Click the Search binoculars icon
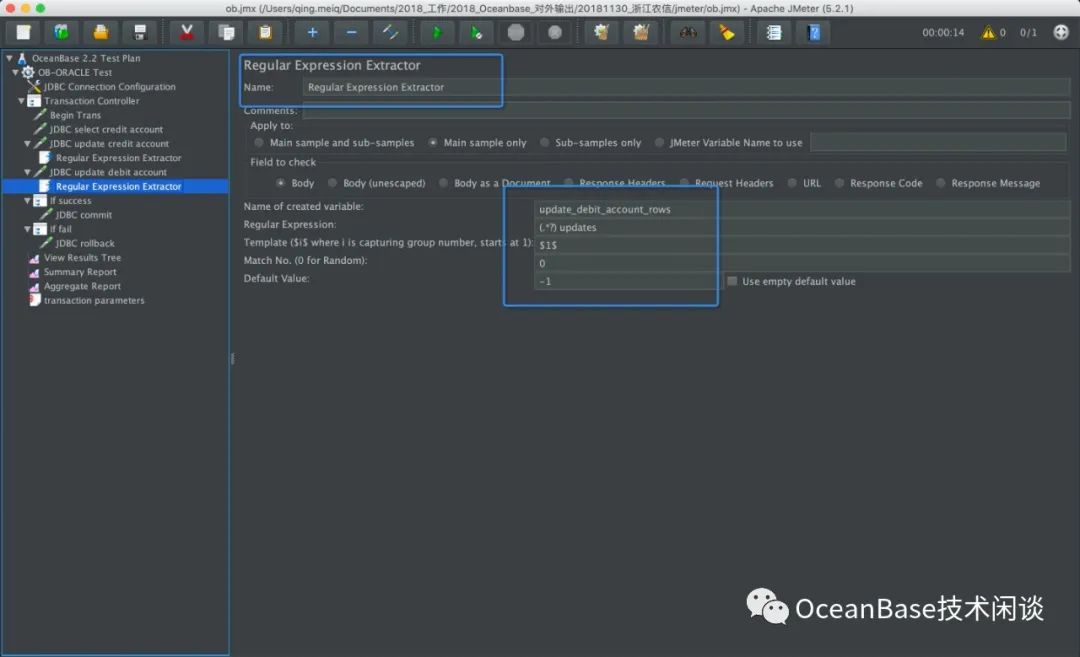The image size is (1080, 657). pyautogui.click(x=688, y=32)
